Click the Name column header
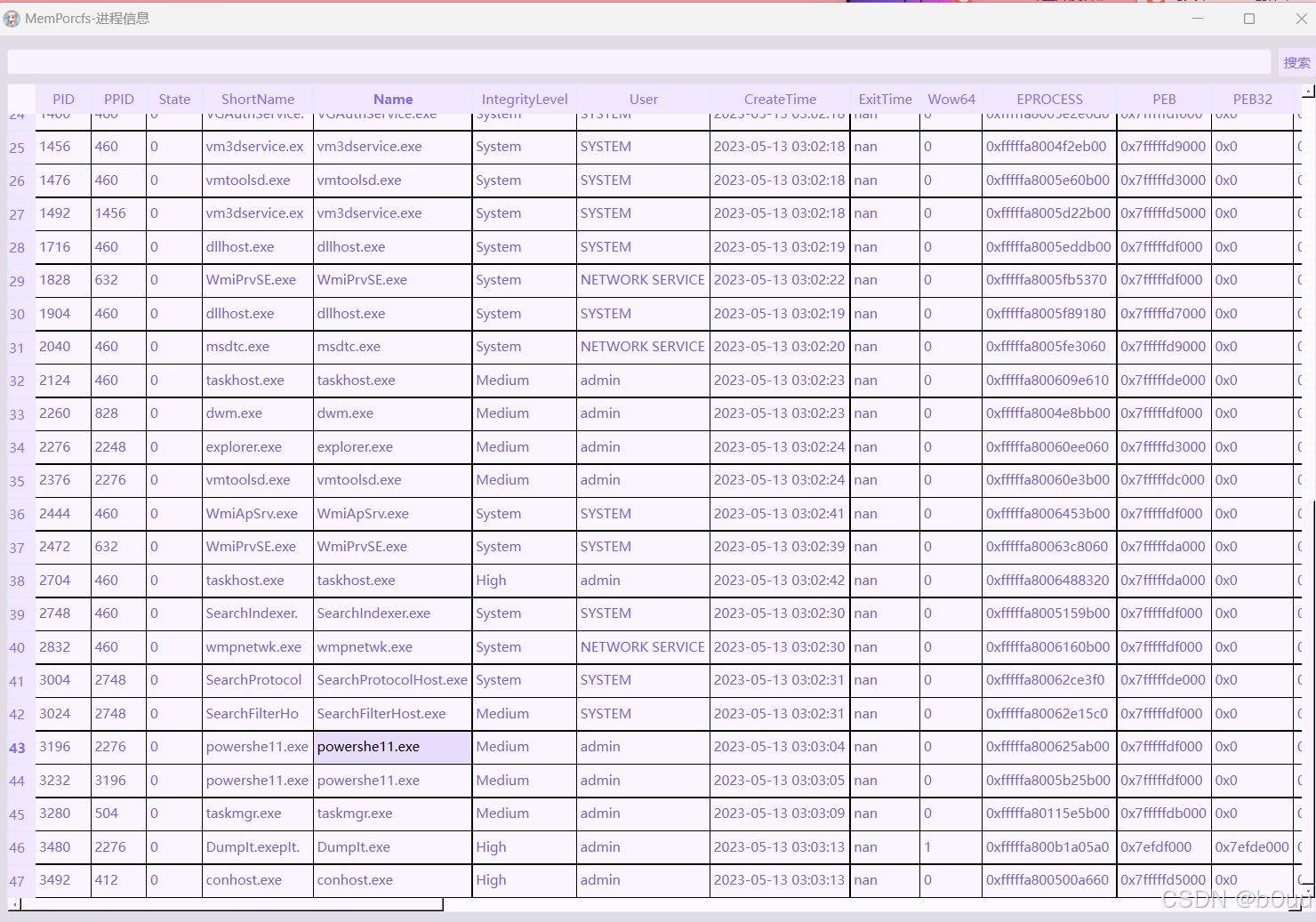1316x922 pixels. pyautogui.click(x=393, y=100)
